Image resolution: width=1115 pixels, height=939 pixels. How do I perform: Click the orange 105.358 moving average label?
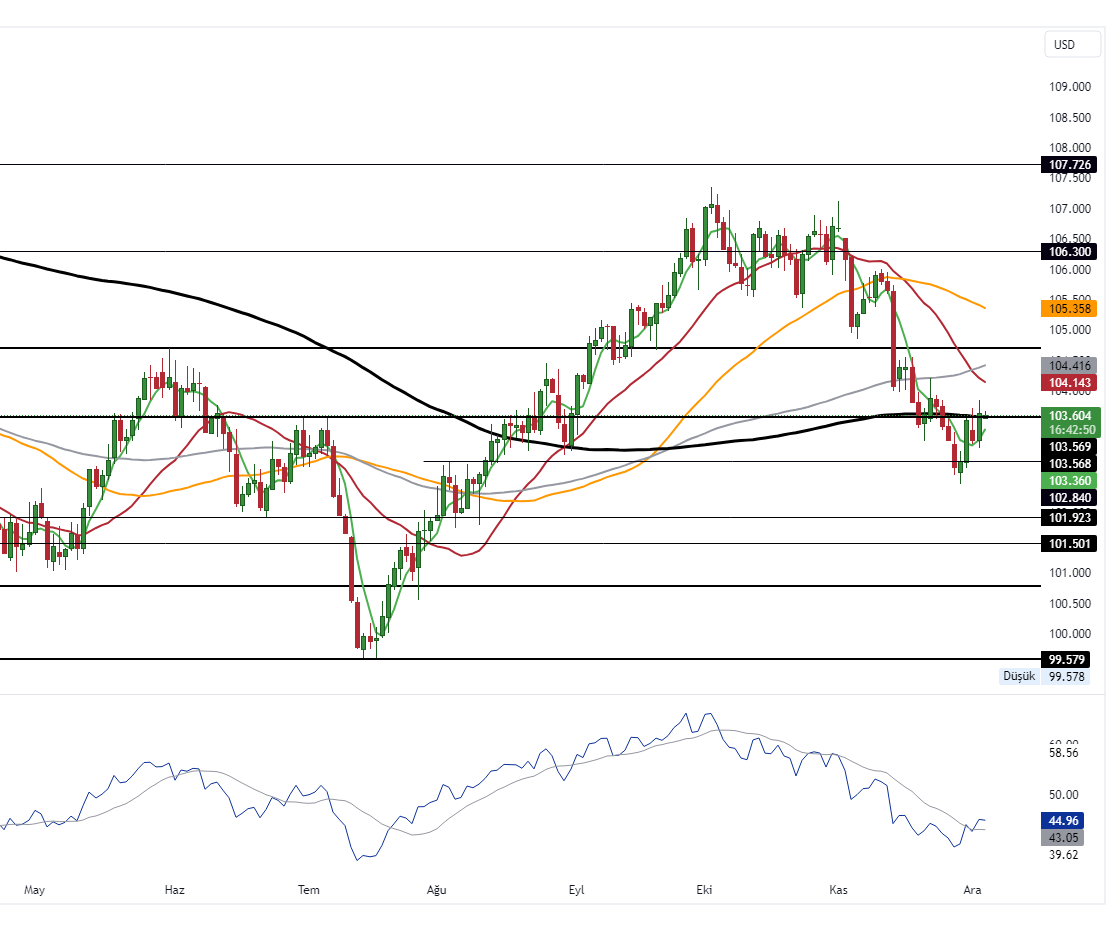click(x=1068, y=309)
